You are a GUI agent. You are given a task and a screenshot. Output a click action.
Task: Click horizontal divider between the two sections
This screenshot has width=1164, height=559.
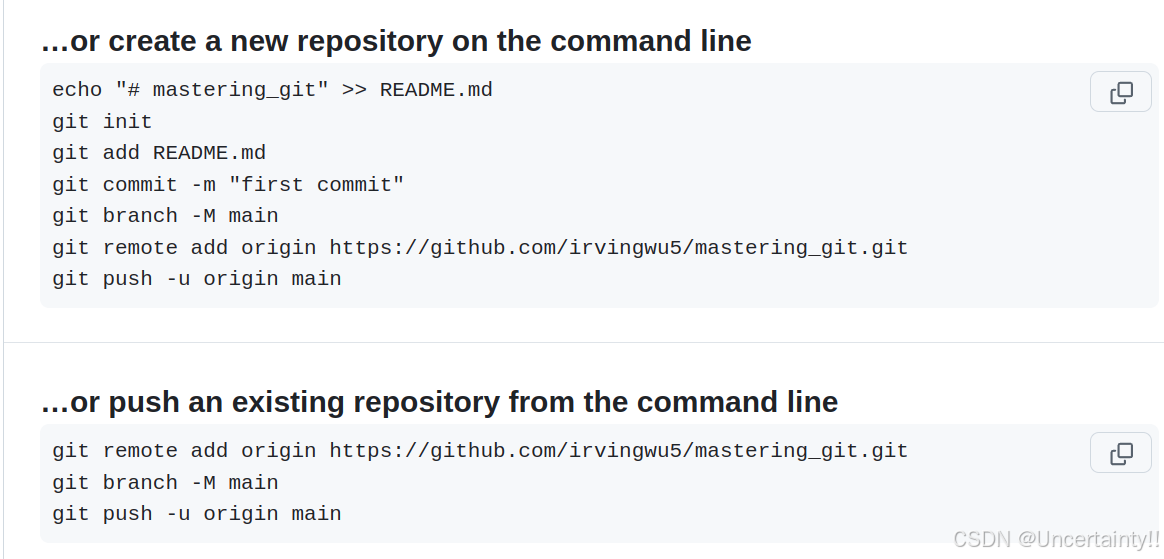(x=583, y=342)
